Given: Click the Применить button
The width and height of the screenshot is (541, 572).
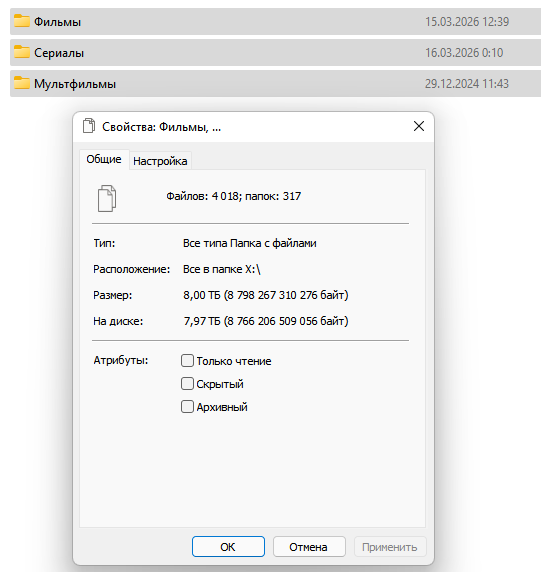Looking at the screenshot, I should pos(390,546).
